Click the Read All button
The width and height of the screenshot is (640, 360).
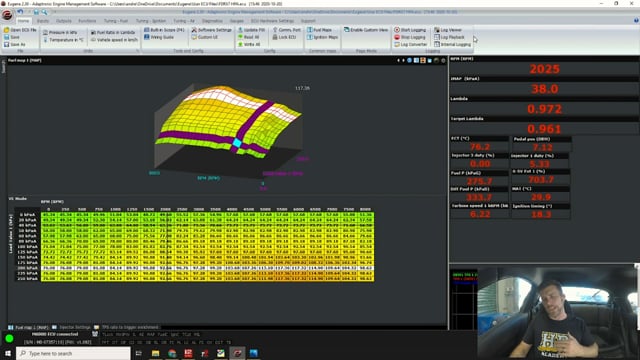[x=249, y=37]
